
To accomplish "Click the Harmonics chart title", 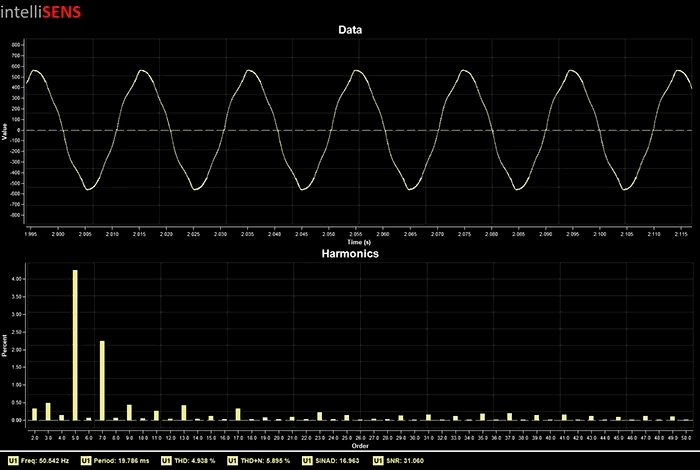I will click(x=350, y=254).
